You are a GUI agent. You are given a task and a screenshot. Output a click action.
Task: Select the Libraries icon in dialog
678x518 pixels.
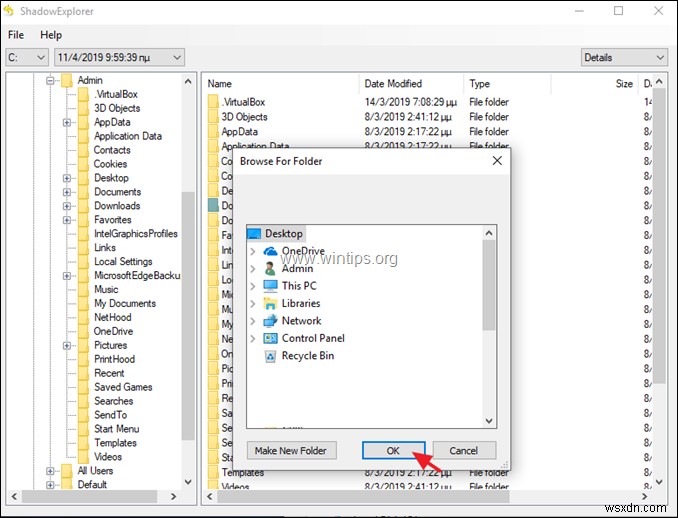click(270, 304)
